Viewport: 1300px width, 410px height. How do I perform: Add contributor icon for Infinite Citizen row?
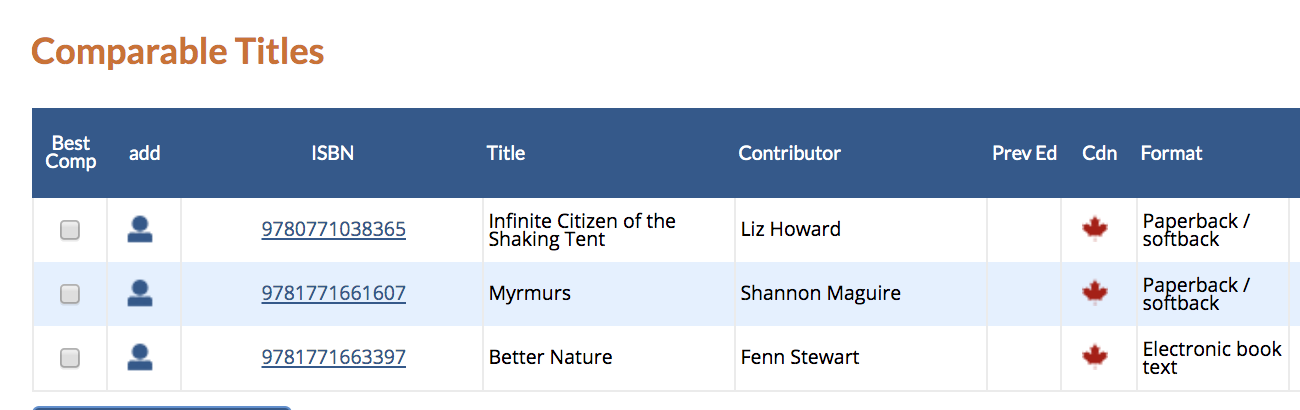[x=140, y=230]
